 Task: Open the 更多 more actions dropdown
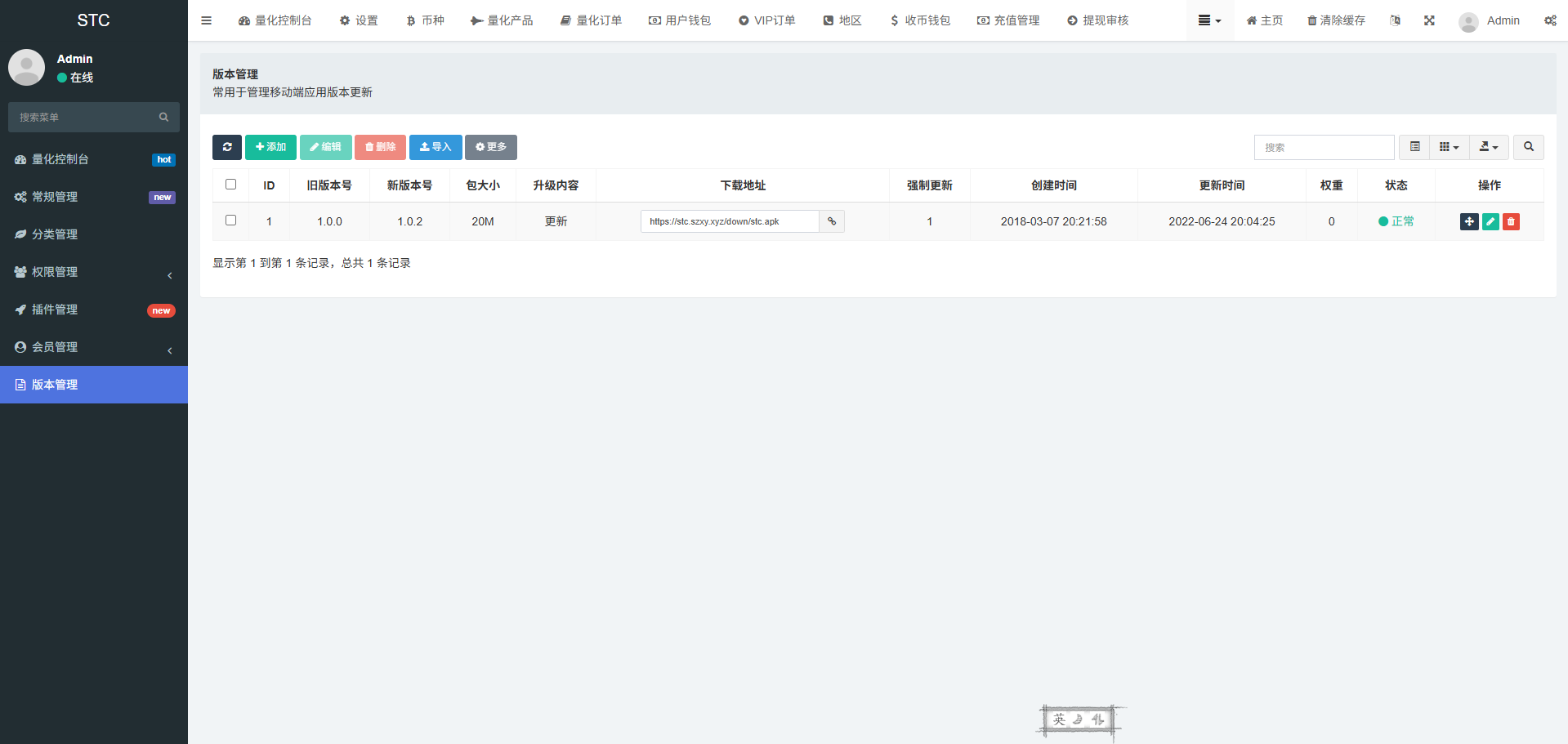[491, 147]
